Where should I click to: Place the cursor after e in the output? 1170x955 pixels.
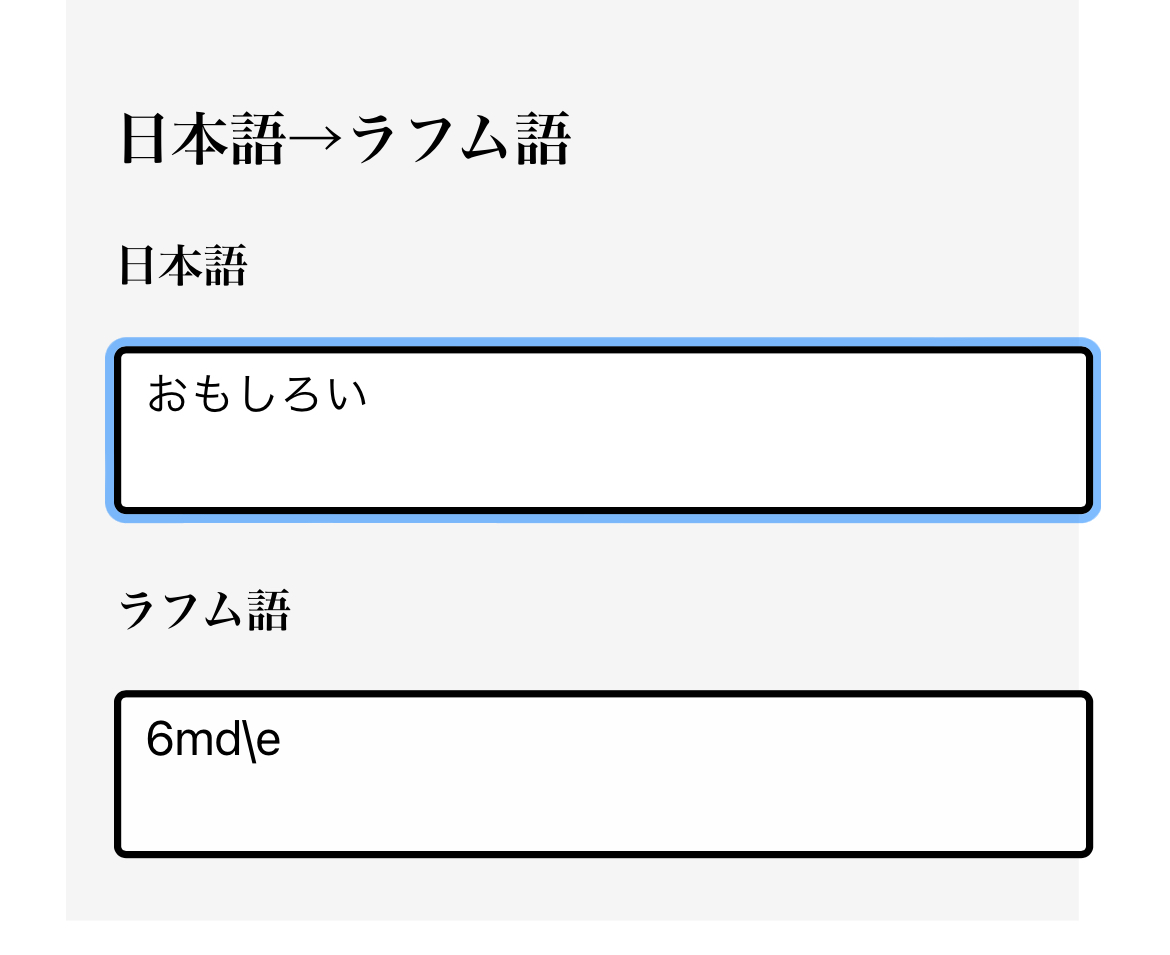pyautogui.click(x=282, y=742)
